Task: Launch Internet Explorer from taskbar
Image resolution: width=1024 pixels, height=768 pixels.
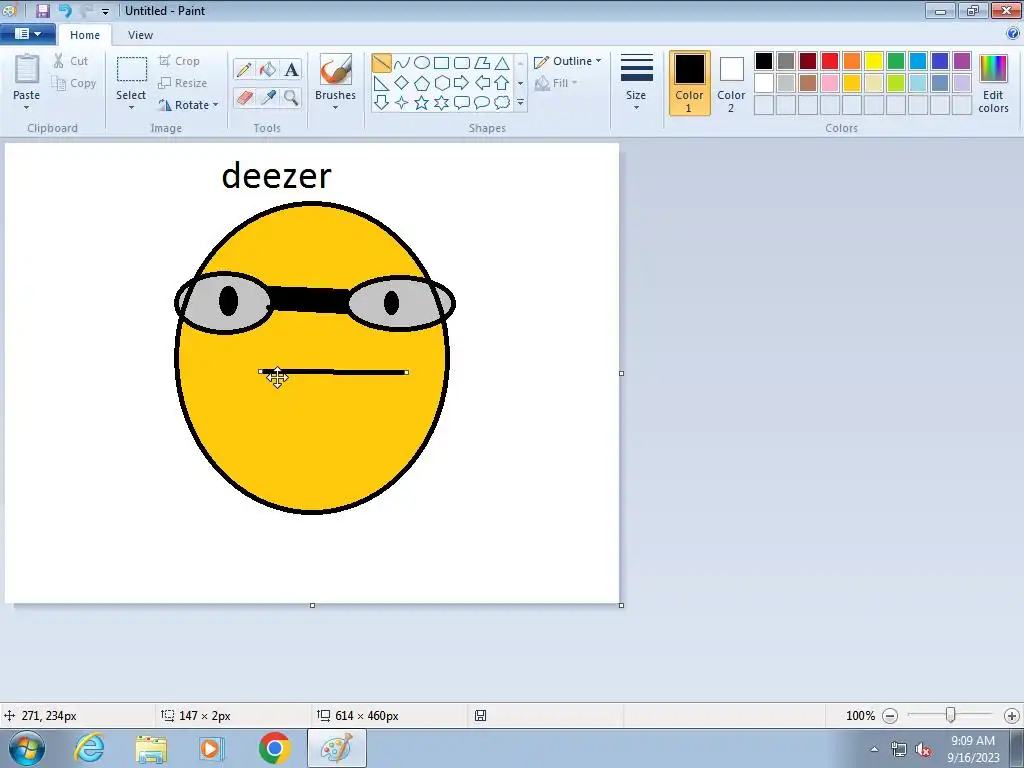Action: click(x=89, y=748)
